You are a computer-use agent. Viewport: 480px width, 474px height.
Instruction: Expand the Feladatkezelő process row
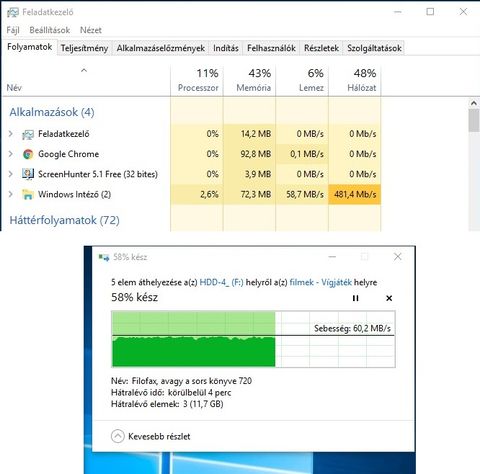[x=11, y=134]
